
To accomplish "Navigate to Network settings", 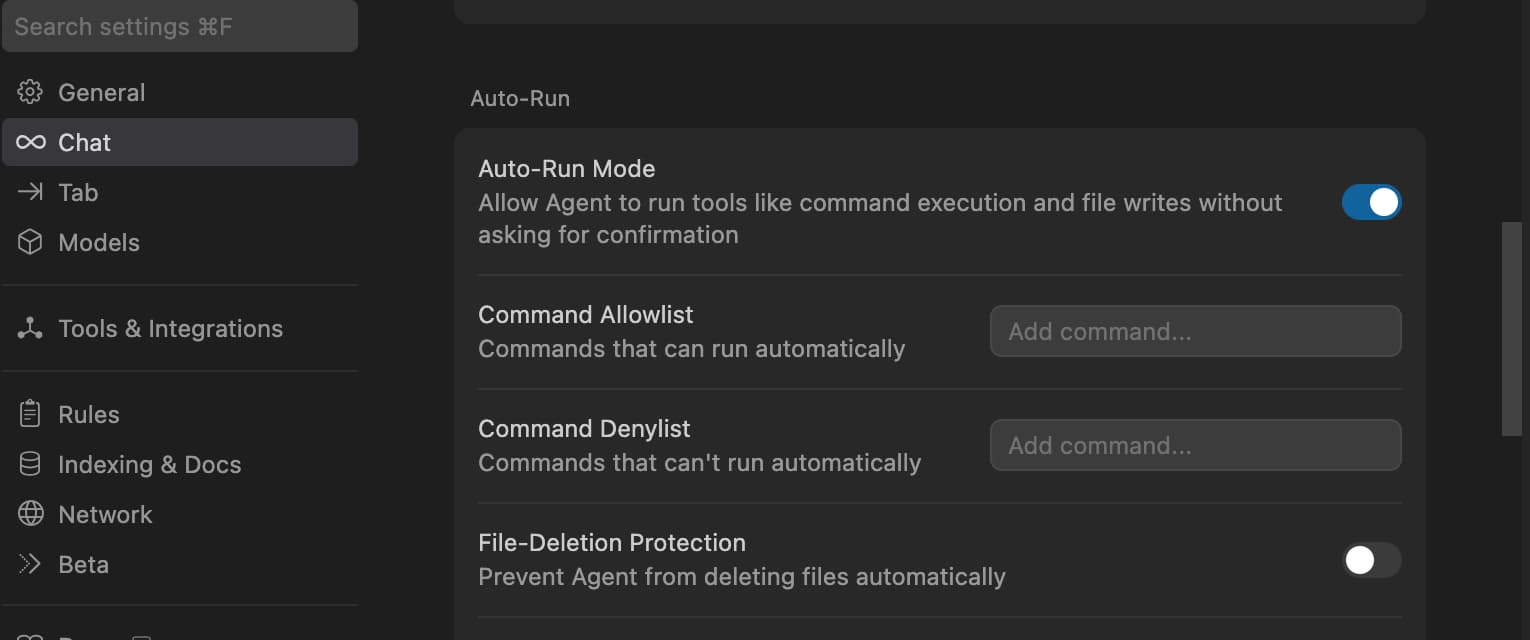I will pyautogui.click(x=105, y=514).
